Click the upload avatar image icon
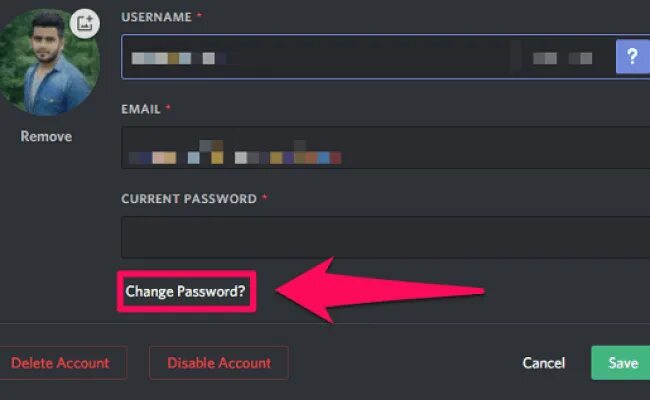Screen dimensions: 650x400 click(x=85, y=24)
